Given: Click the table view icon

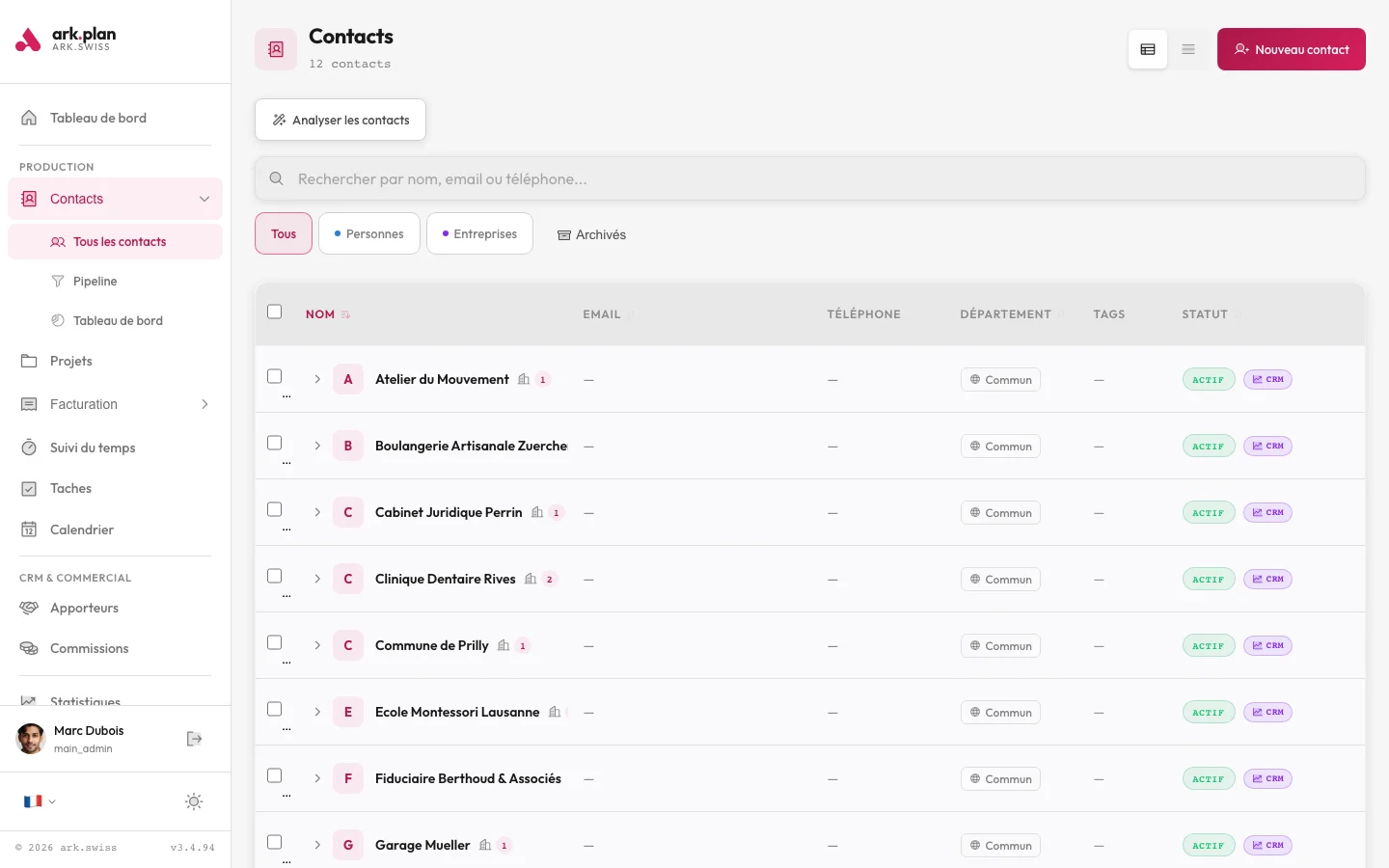Looking at the screenshot, I should tap(1148, 49).
